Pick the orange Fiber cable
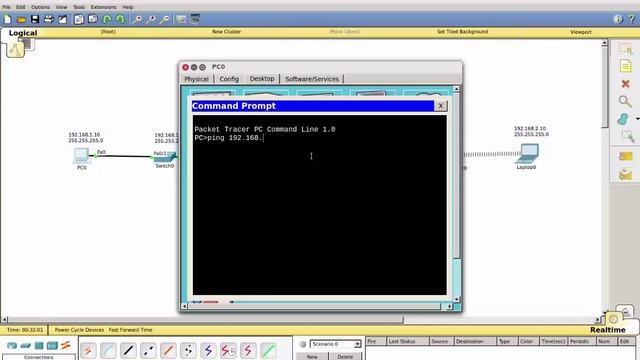 tap(168, 351)
